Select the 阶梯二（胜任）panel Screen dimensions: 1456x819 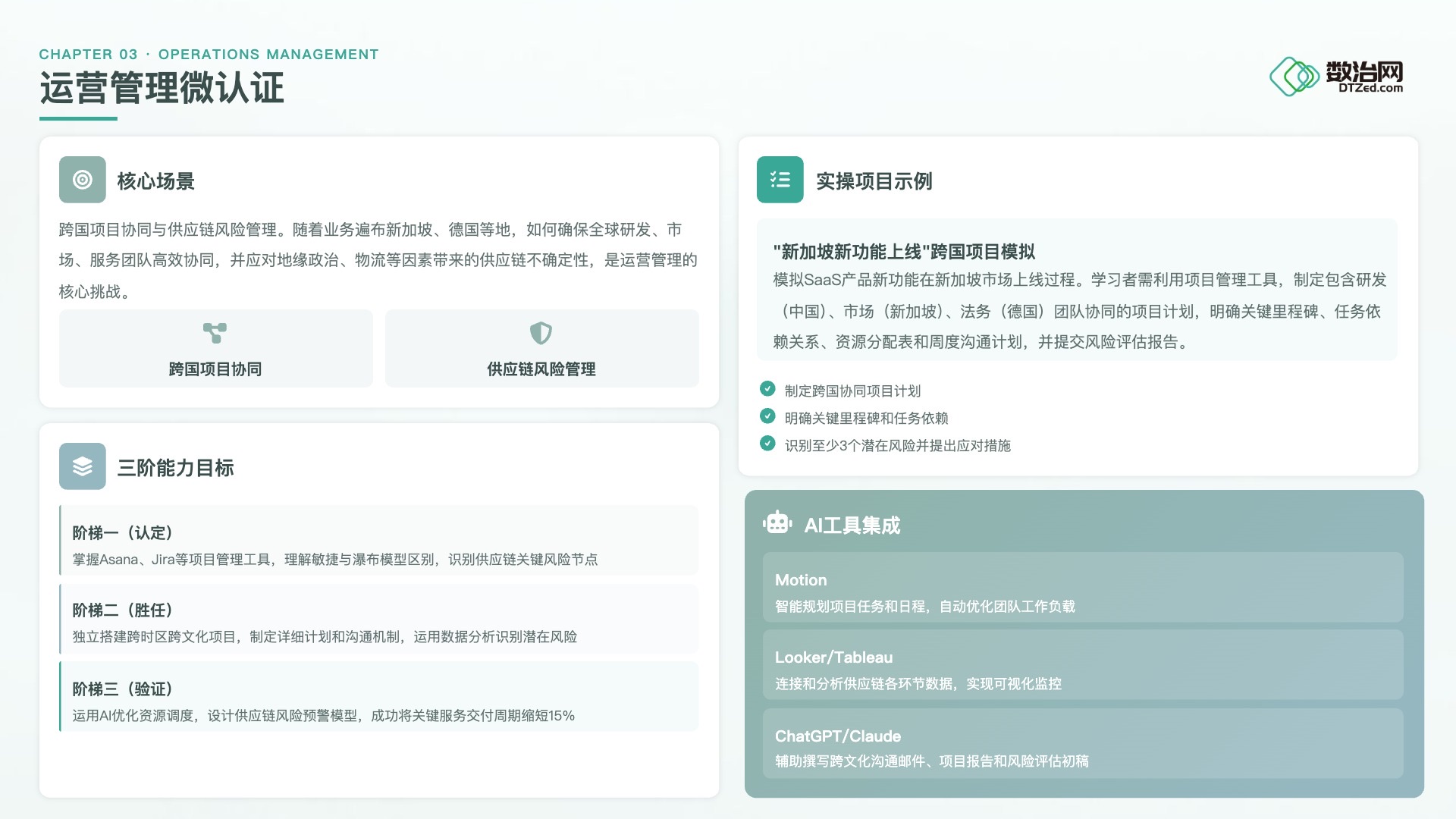click(x=379, y=620)
